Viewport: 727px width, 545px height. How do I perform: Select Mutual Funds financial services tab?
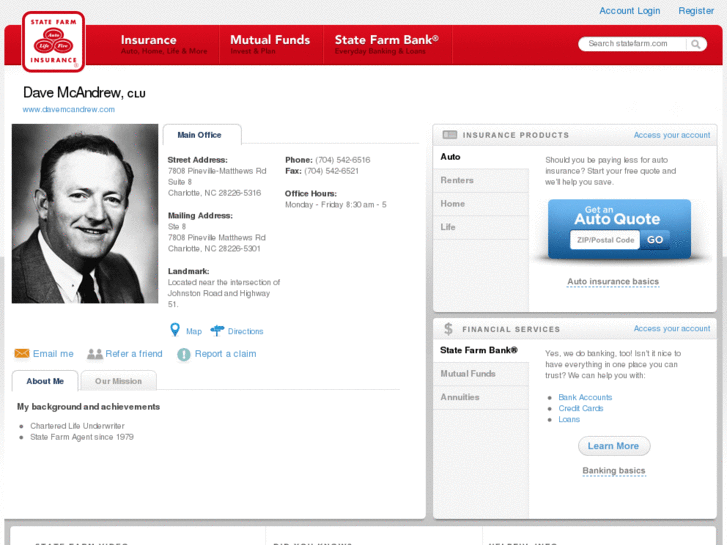[x=481, y=374]
